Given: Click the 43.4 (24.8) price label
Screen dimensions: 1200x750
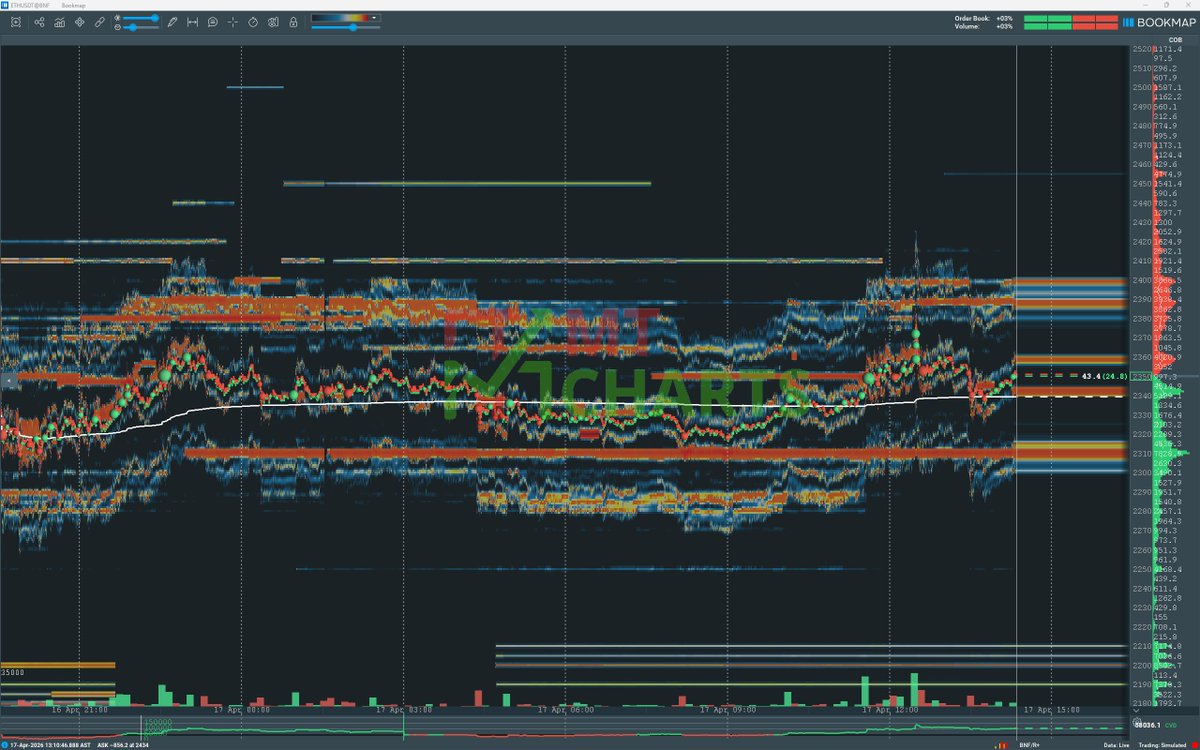Looking at the screenshot, I should (x=1105, y=376).
